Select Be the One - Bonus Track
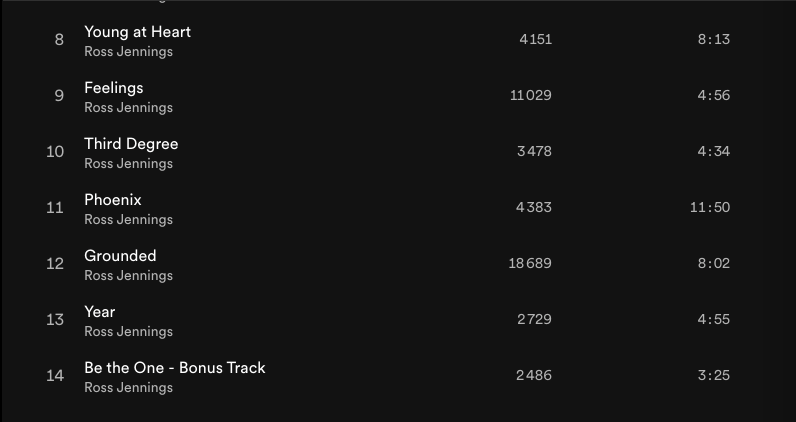796x422 pixels. 174,368
